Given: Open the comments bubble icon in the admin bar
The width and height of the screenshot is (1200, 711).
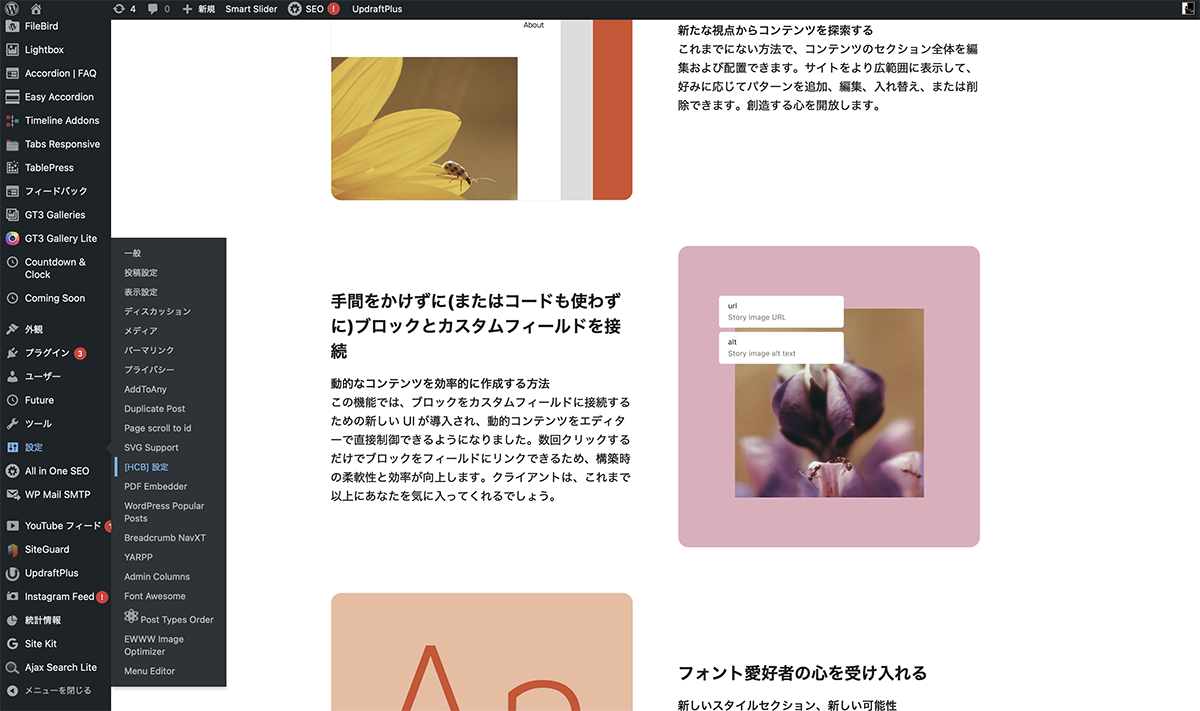Looking at the screenshot, I should [x=158, y=9].
